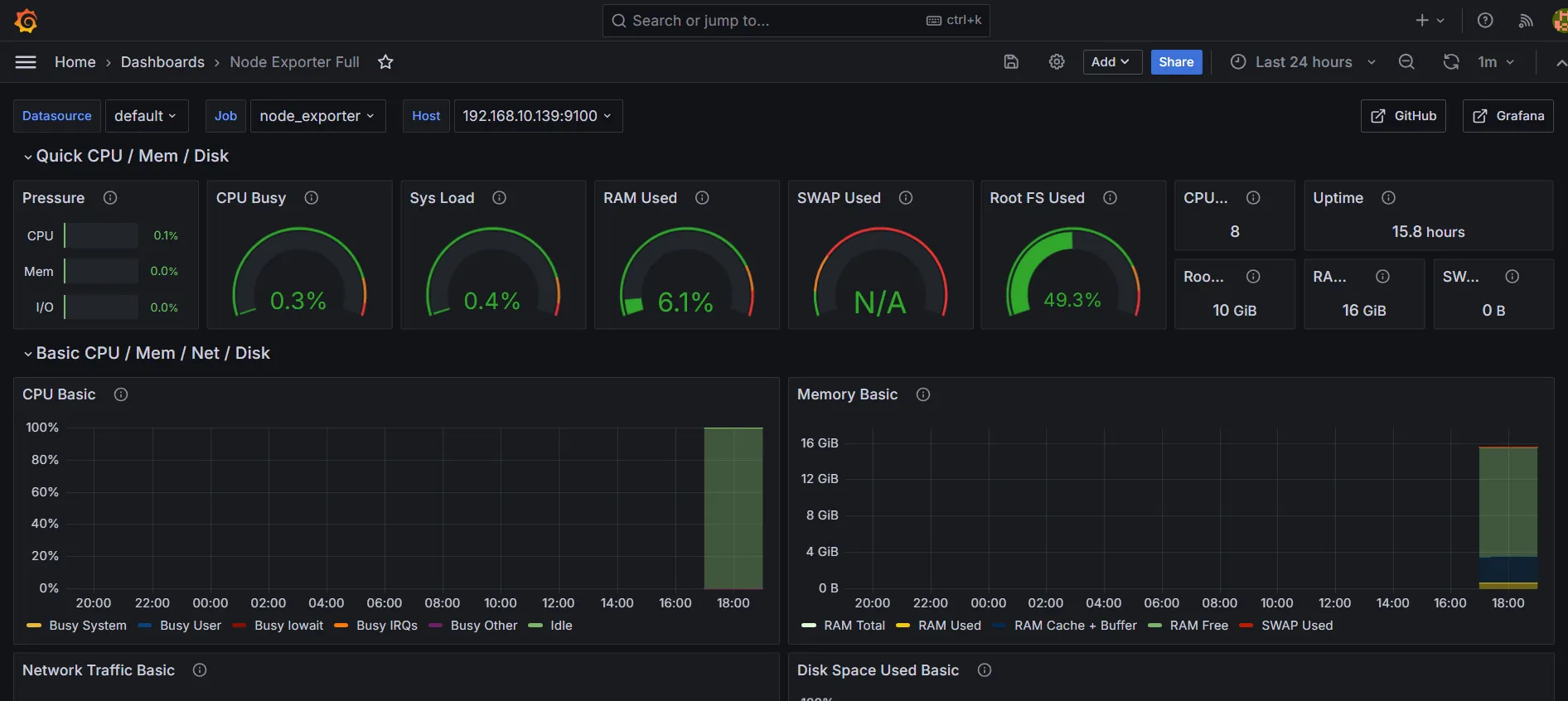
Task: Star the Node Exporter Full dashboard
Action: (385, 62)
